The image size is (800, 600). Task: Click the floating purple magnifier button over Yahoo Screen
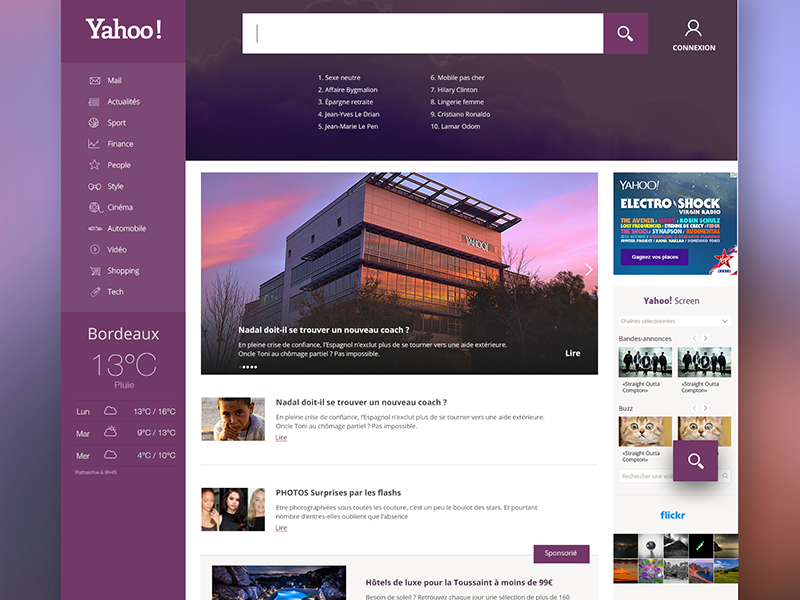click(x=695, y=461)
